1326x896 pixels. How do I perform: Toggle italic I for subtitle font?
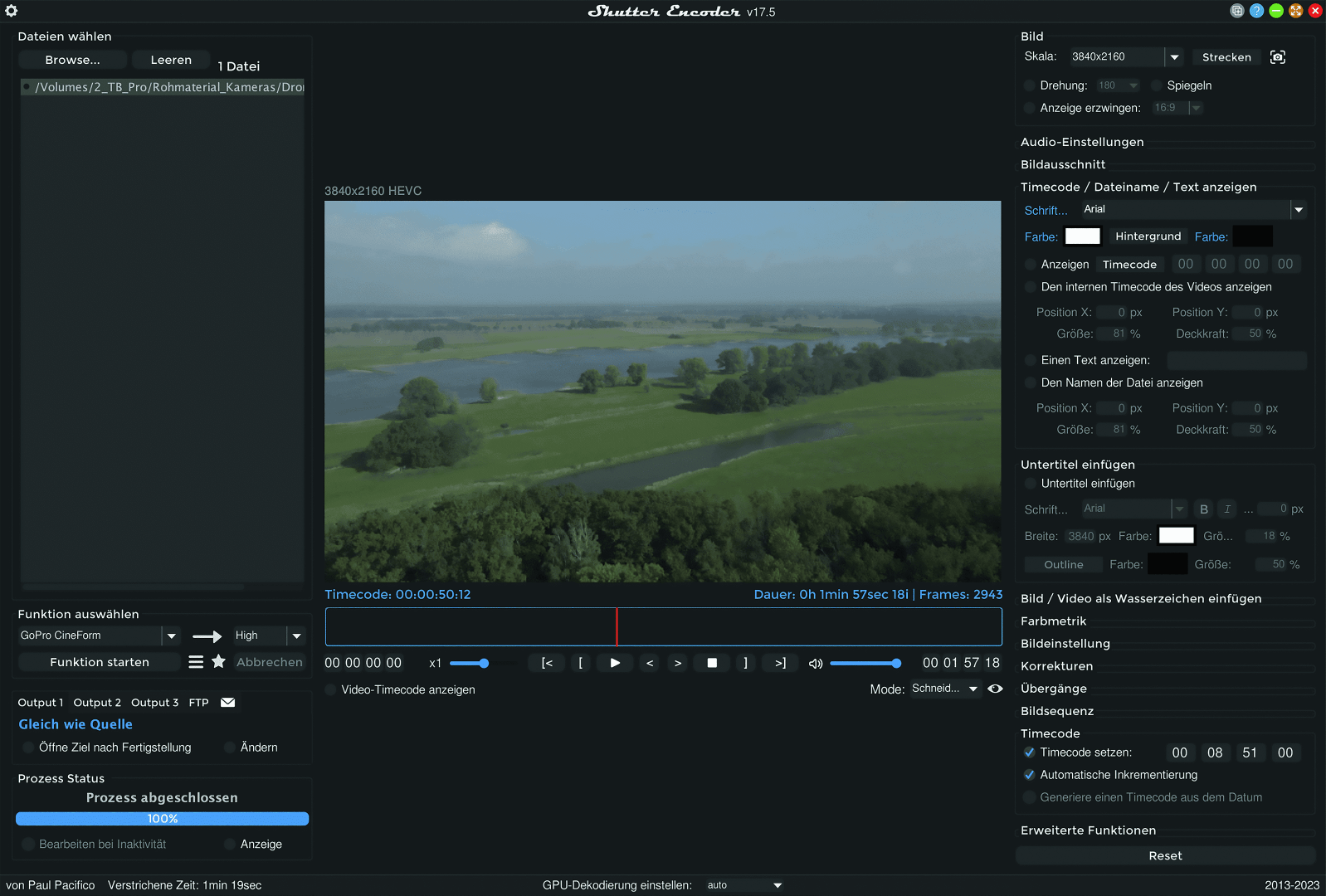click(1227, 509)
